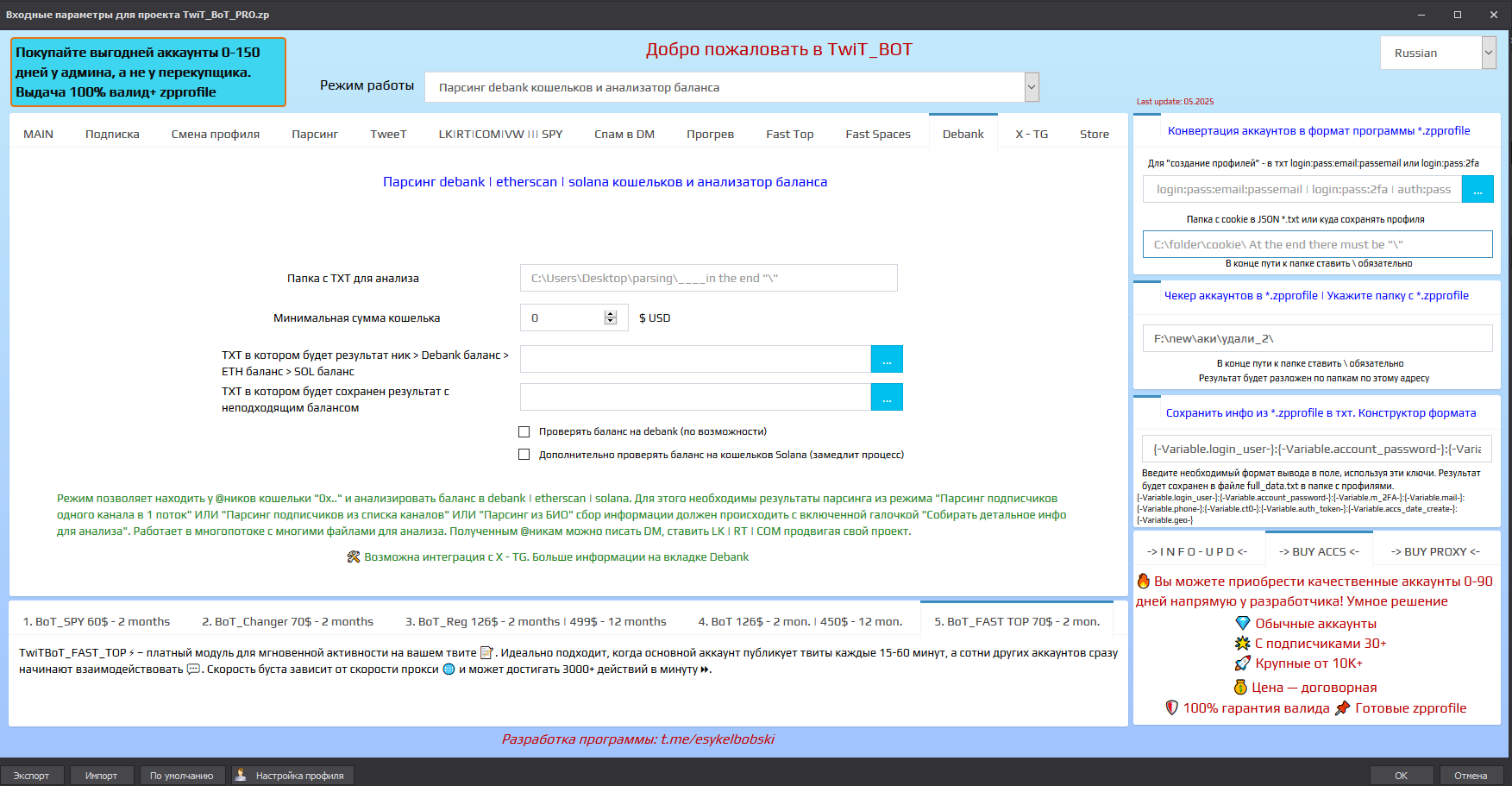
Task: Browse for the result TXT file
Action: [887, 359]
